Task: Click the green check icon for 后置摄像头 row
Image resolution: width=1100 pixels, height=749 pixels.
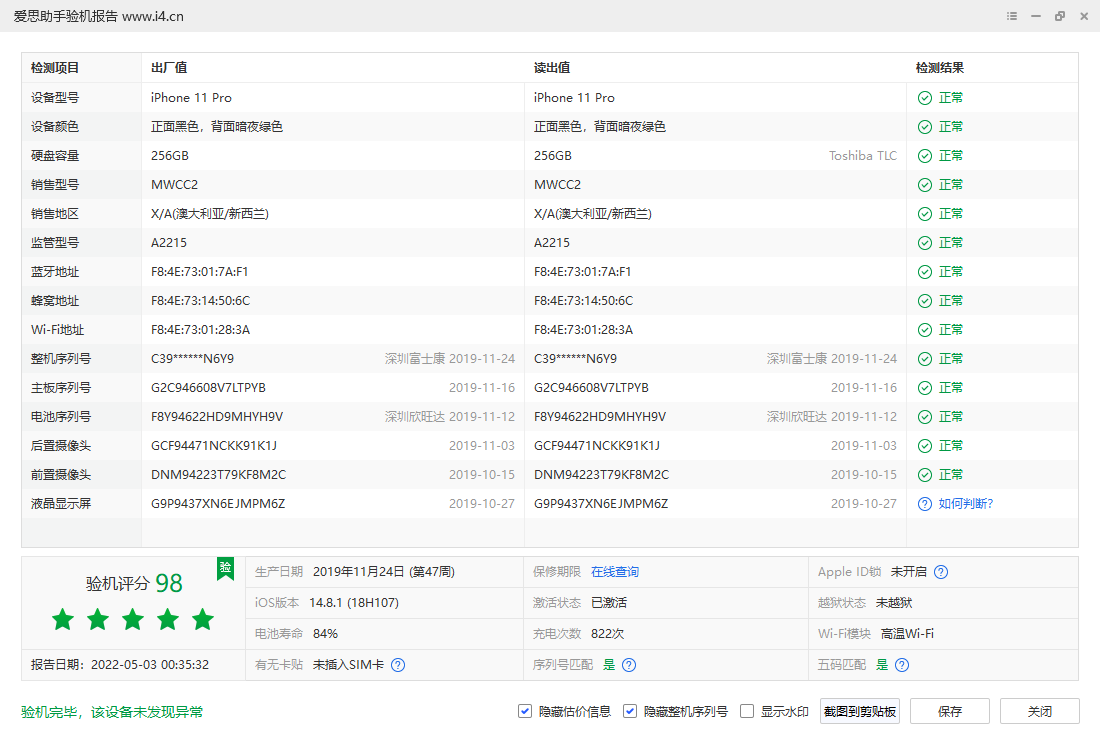Action: click(925, 446)
